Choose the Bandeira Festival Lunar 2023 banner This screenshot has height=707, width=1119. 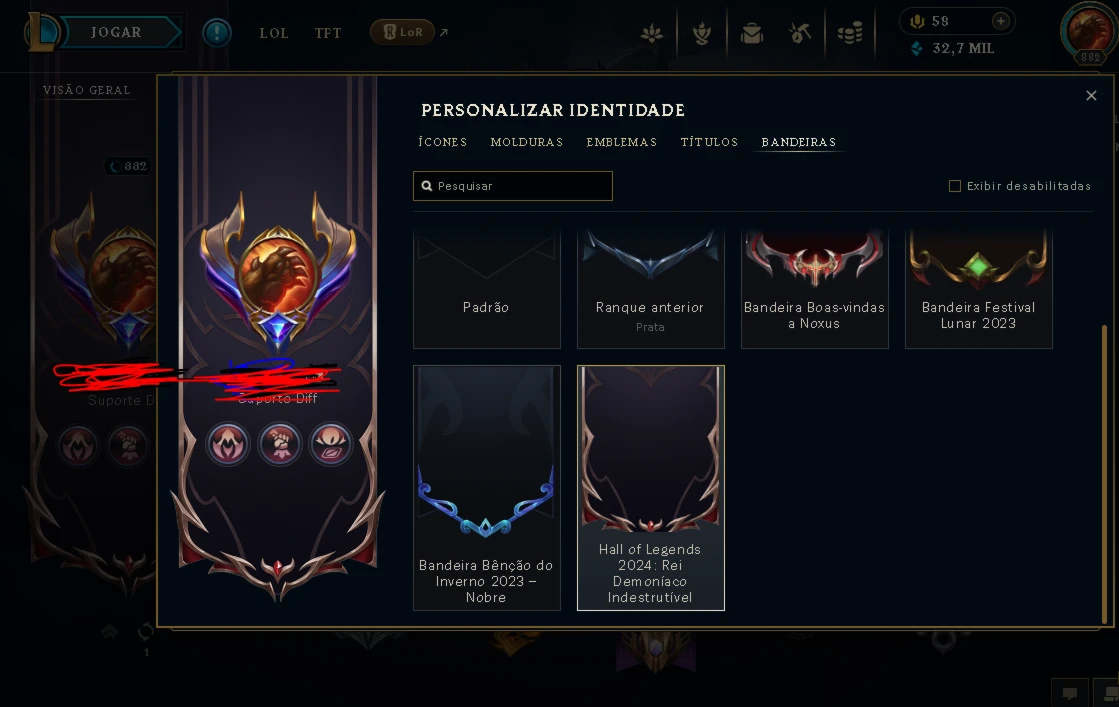[978, 288]
